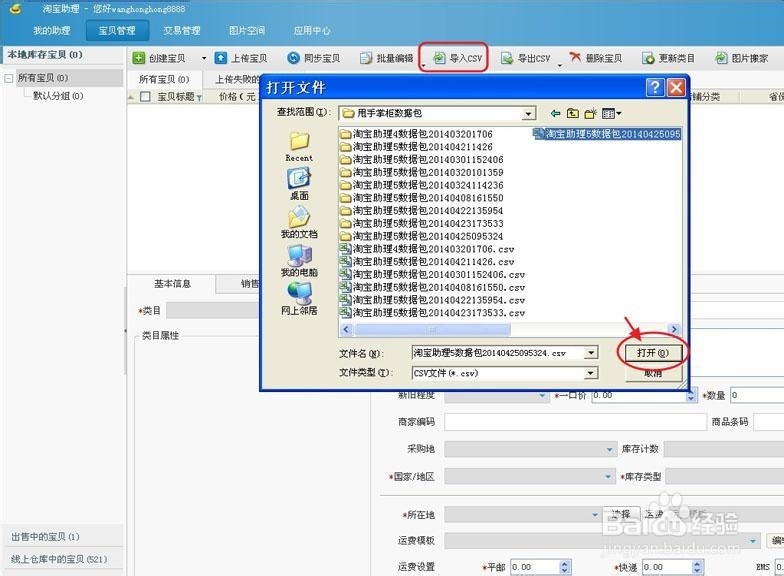
Task: Select file 淘宝助理5数据包20140408161550.csv
Action: coord(432,288)
